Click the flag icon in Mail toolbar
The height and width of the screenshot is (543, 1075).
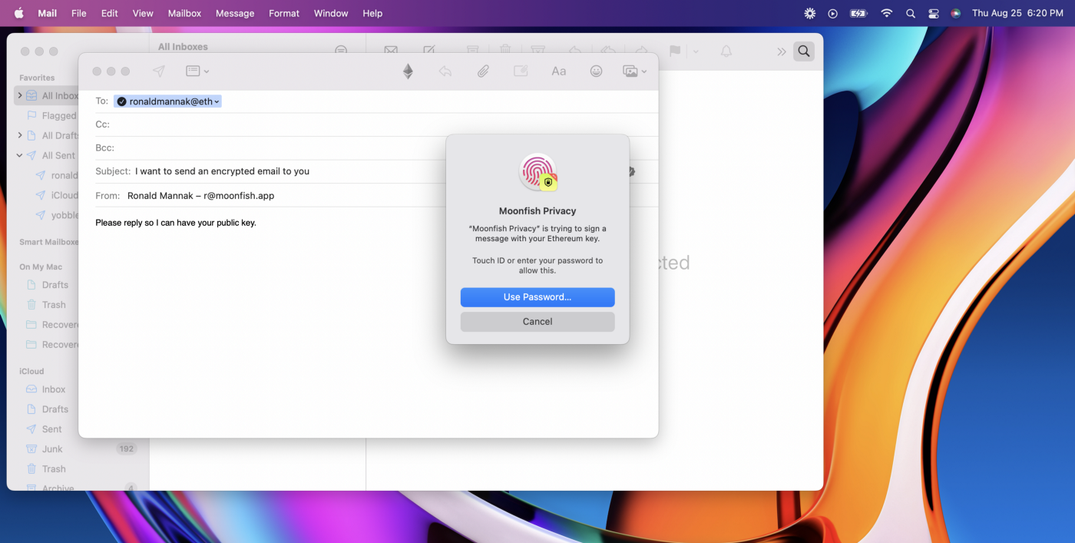click(x=675, y=51)
